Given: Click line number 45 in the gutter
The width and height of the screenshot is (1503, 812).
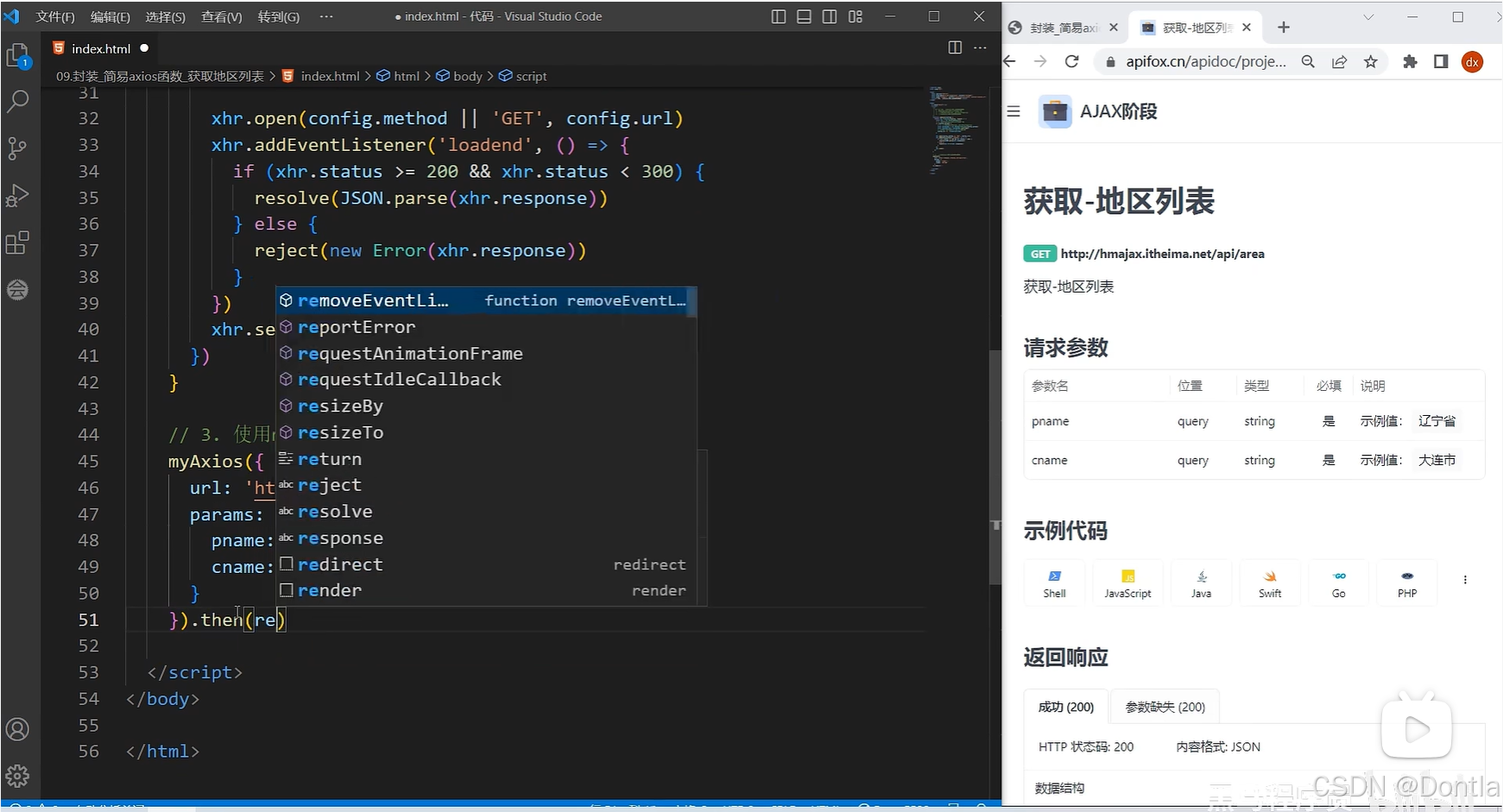Looking at the screenshot, I should click(88, 461).
